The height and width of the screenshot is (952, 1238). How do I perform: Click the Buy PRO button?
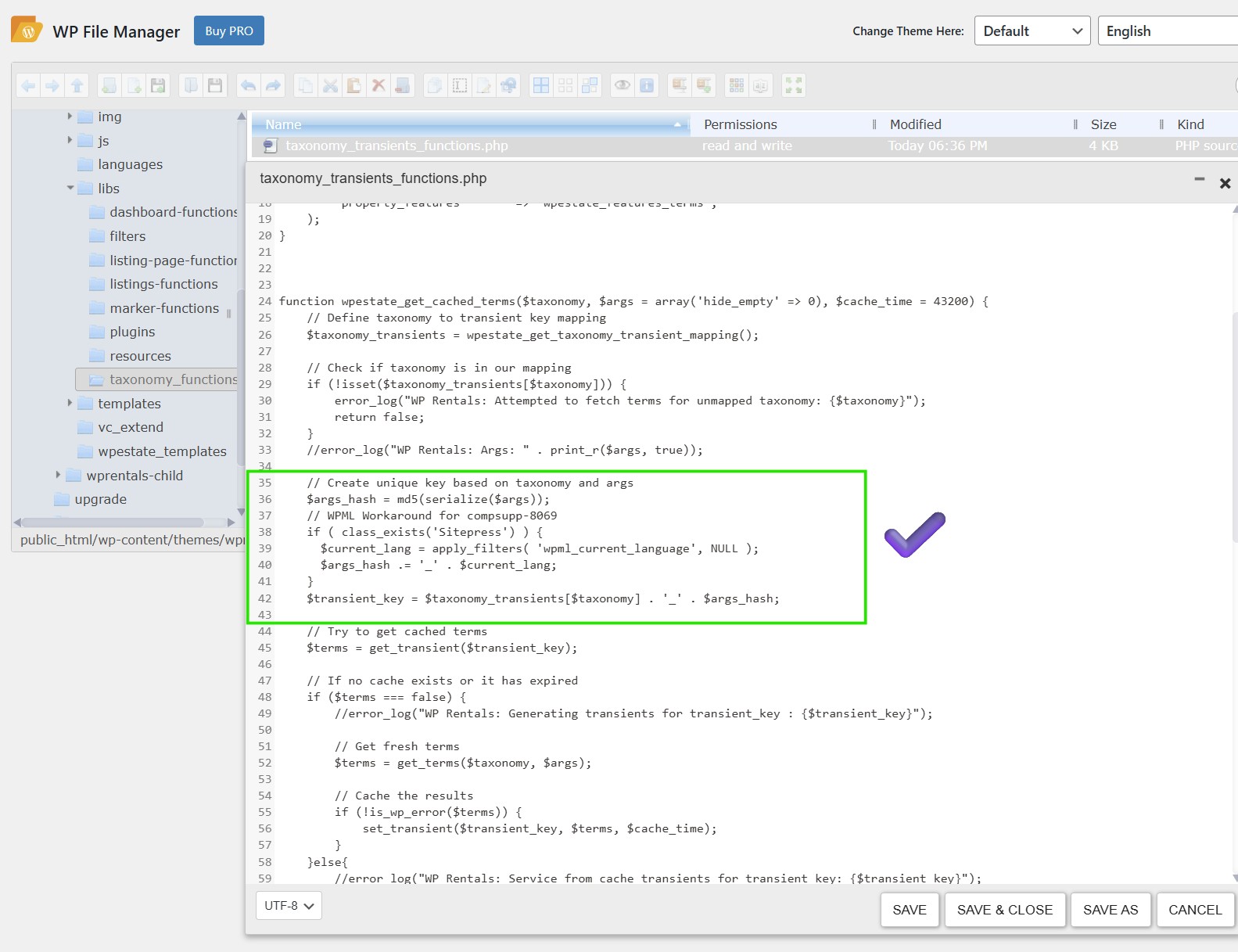tap(228, 31)
